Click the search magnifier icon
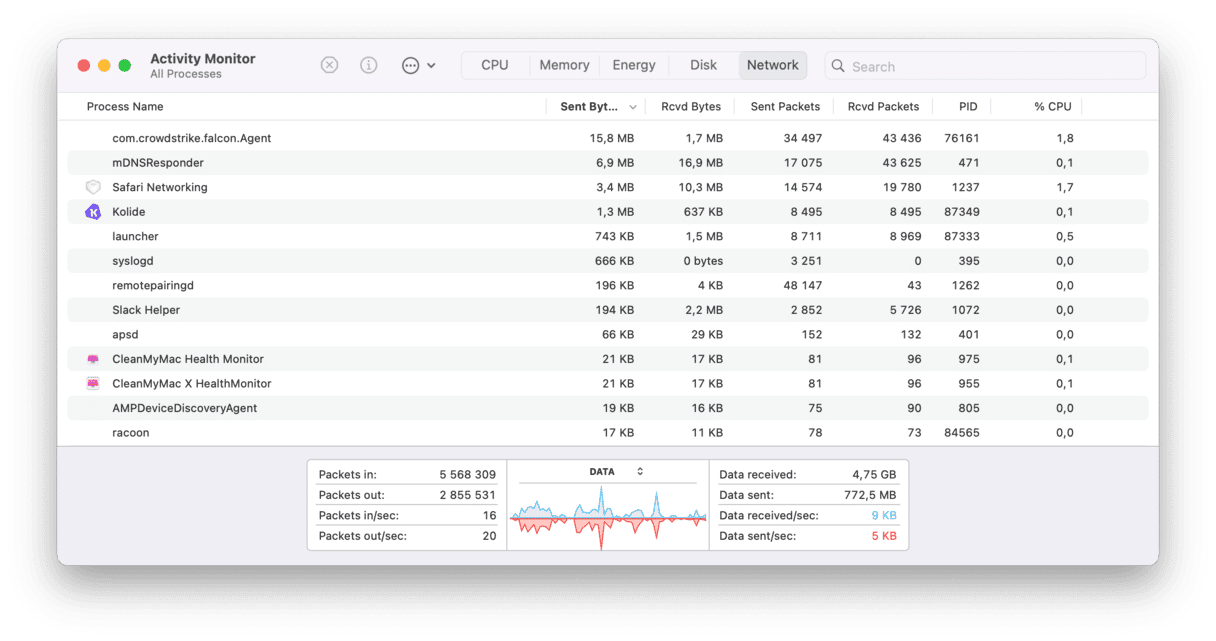This screenshot has height=641, width=1216. (x=838, y=66)
